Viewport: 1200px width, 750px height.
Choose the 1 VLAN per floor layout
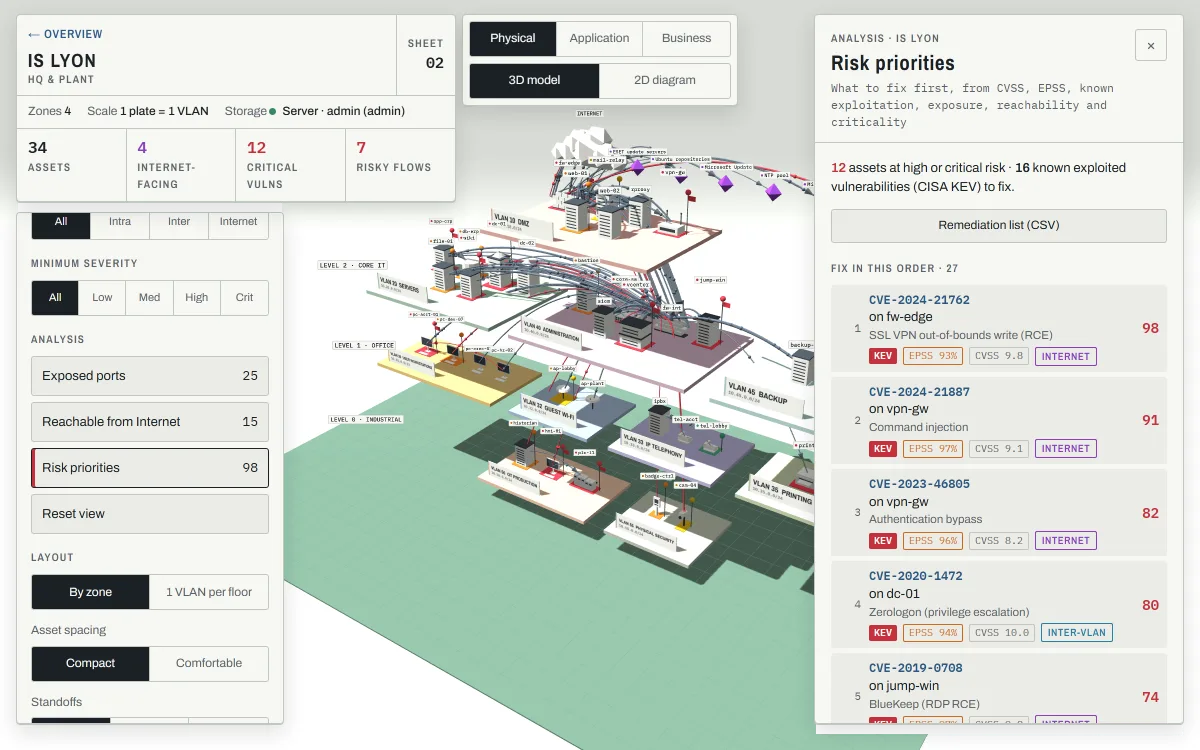coord(209,592)
